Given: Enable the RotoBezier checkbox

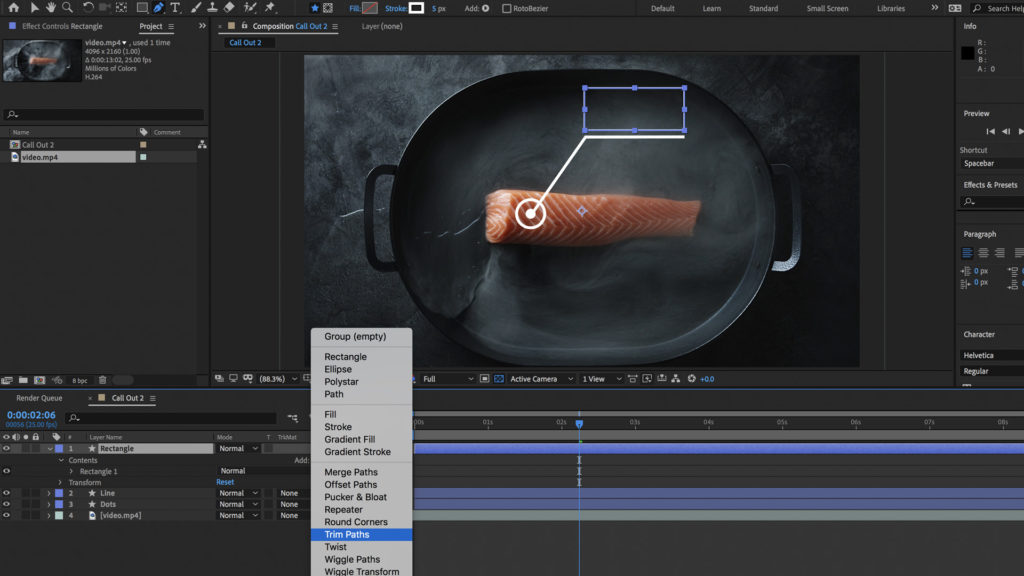Looking at the screenshot, I should (506, 8).
